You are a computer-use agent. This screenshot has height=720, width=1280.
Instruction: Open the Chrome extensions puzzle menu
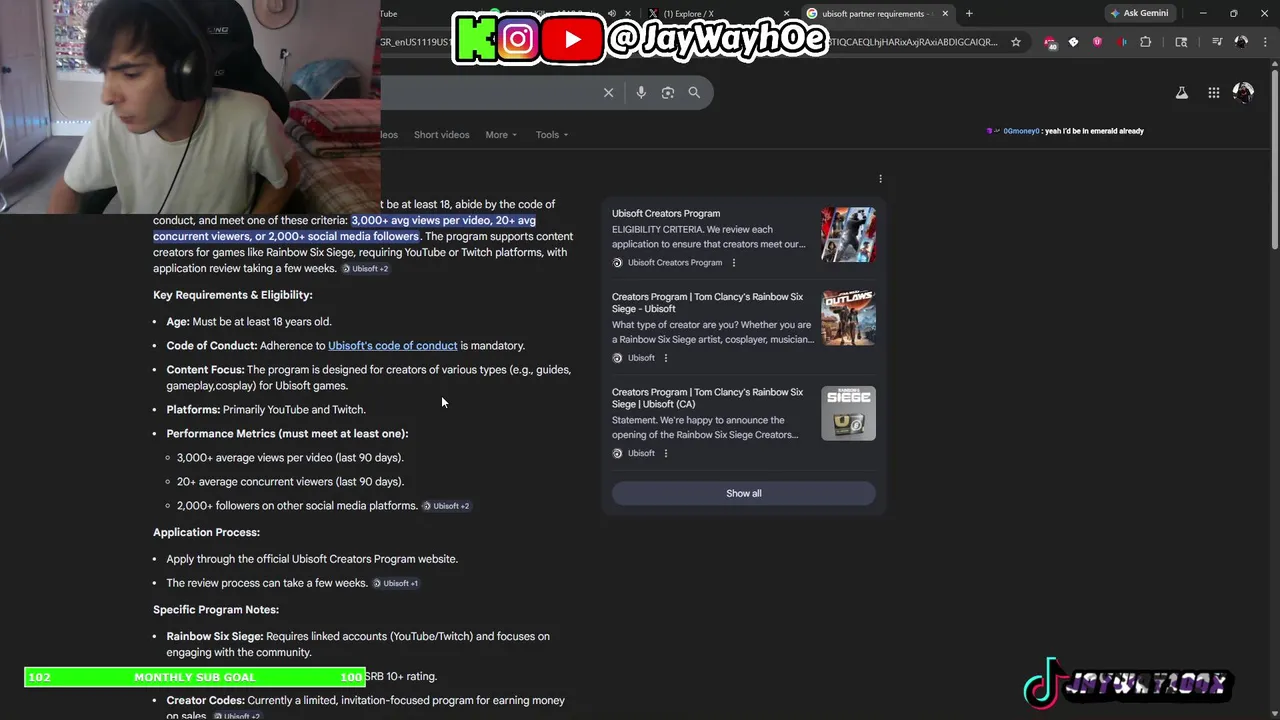(x=1145, y=42)
